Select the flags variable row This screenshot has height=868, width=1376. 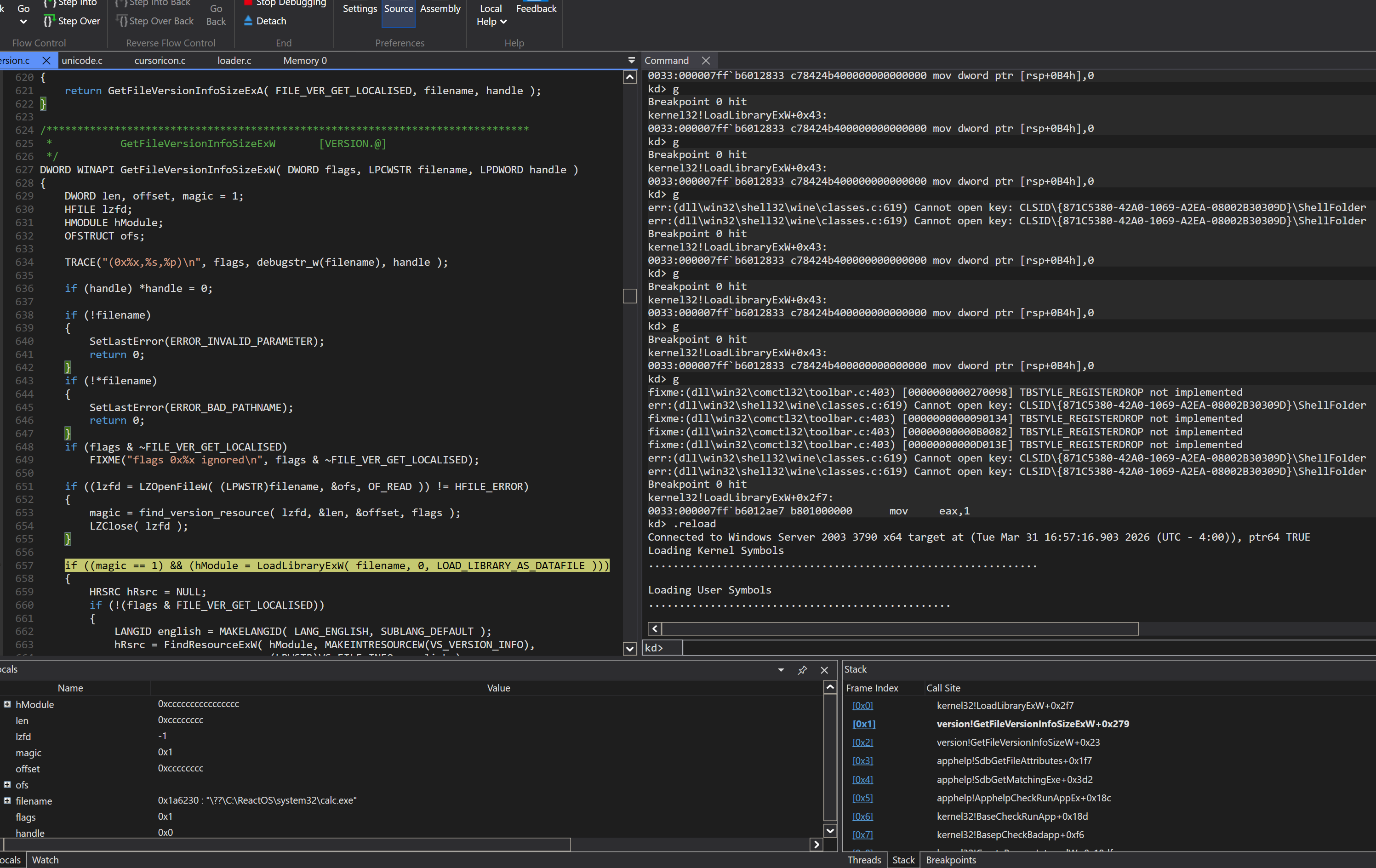click(411, 817)
